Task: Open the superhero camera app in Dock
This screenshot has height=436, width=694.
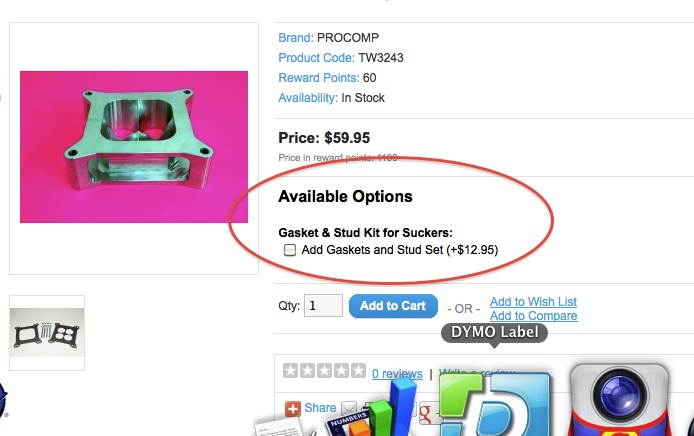Action: click(x=620, y=399)
